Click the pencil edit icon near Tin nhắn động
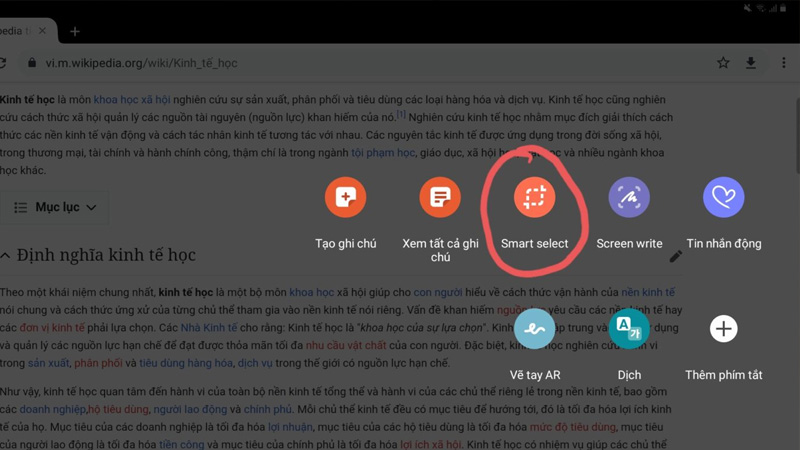This screenshot has width=800, height=450. [676, 257]
